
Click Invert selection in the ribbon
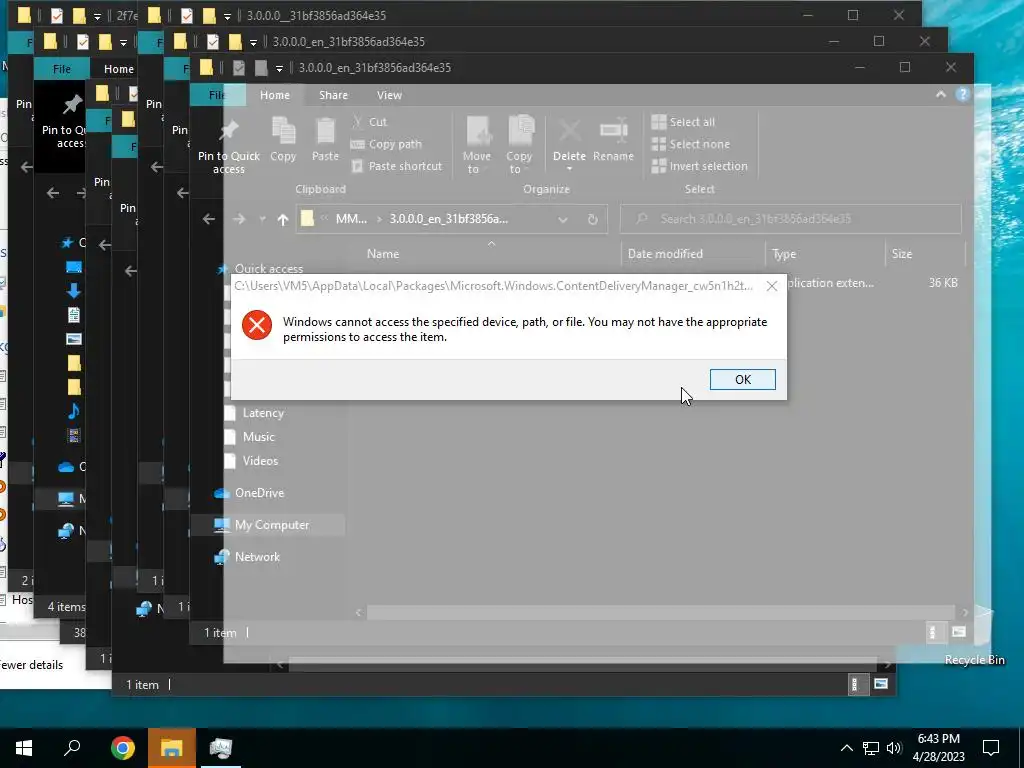[x=699, y=167]
